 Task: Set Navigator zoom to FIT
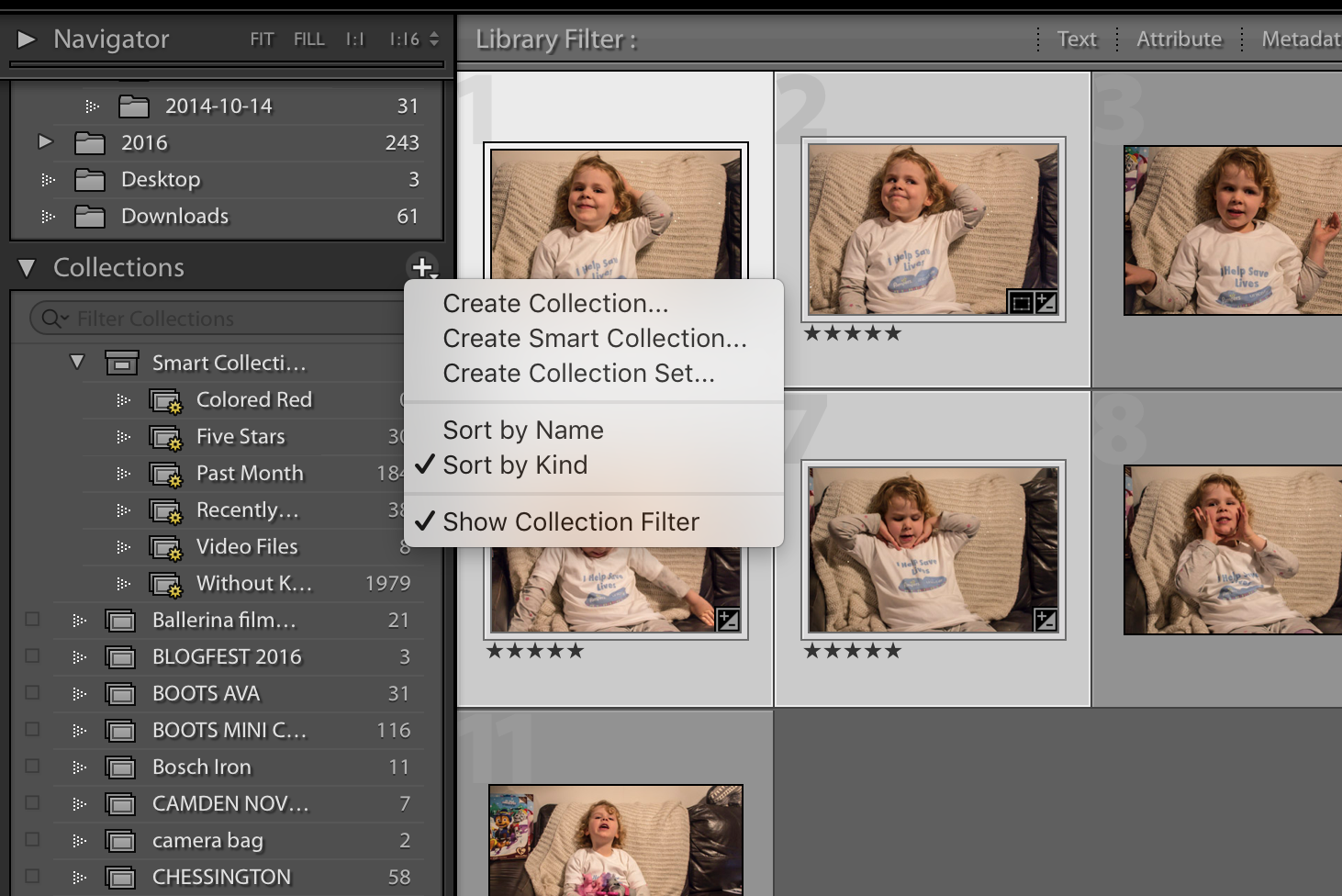[262, 39]
